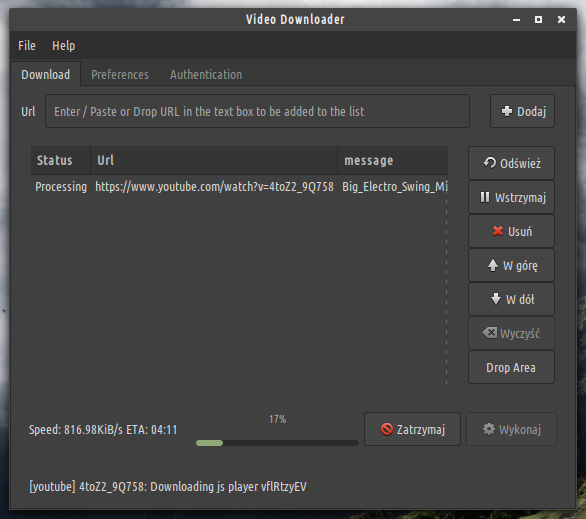Click the up arrow icon on W górę

(493, 265)
